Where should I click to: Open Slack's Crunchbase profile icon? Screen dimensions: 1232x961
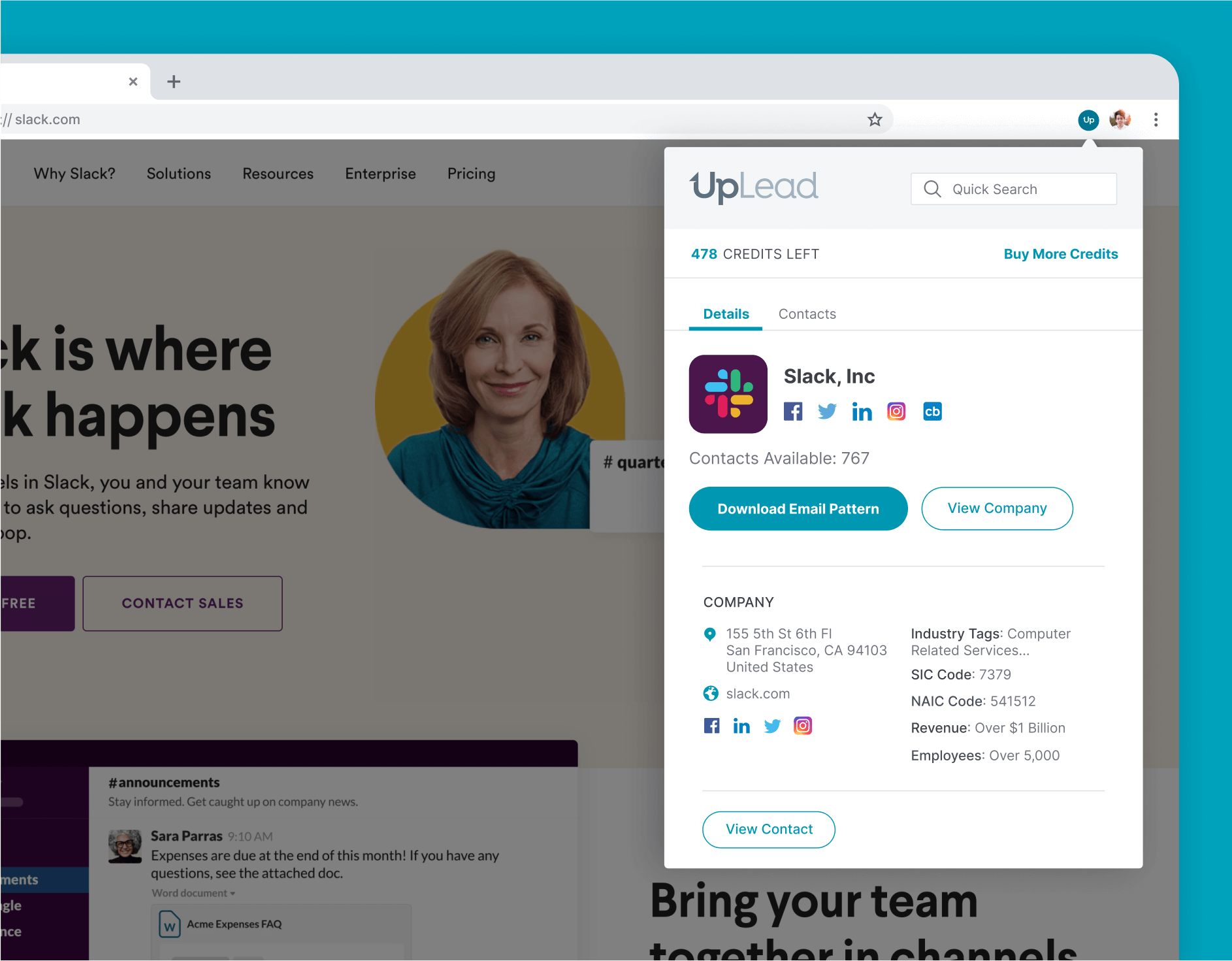[932, 412]
